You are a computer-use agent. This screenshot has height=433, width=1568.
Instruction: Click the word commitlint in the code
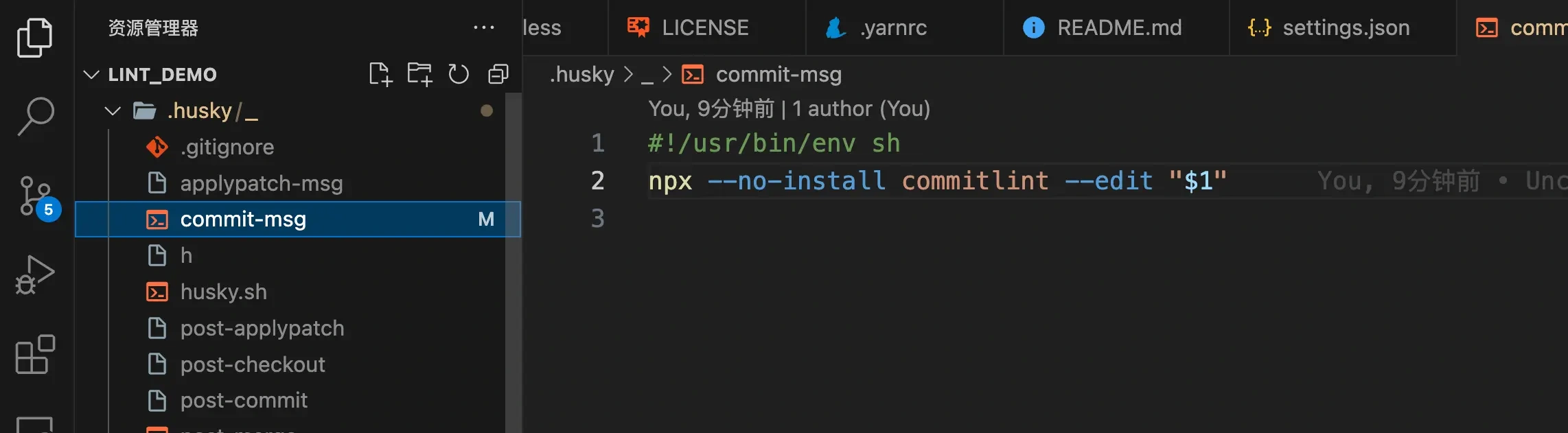tap(975, 180)
